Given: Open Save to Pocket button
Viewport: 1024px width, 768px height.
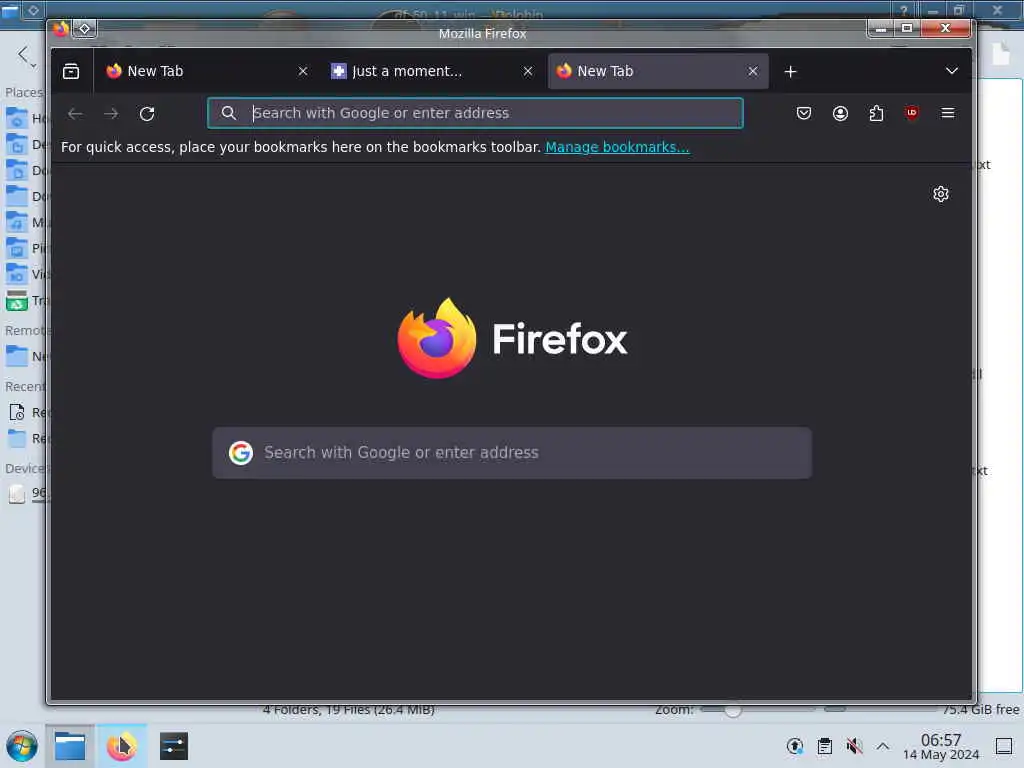Looking at the screenshot, I should 804,114.
